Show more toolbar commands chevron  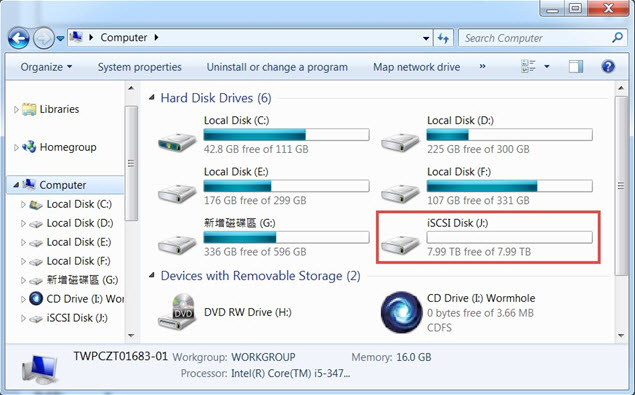point(482,66)
